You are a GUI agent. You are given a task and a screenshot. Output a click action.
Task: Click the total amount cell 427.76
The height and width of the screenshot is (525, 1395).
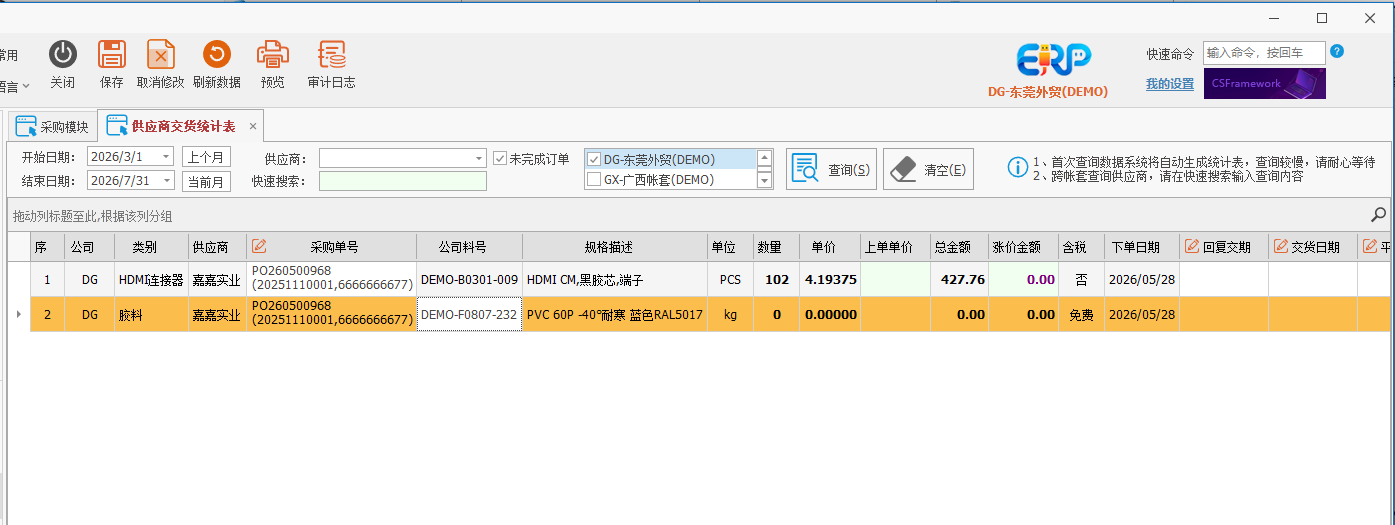click(960, 280)
